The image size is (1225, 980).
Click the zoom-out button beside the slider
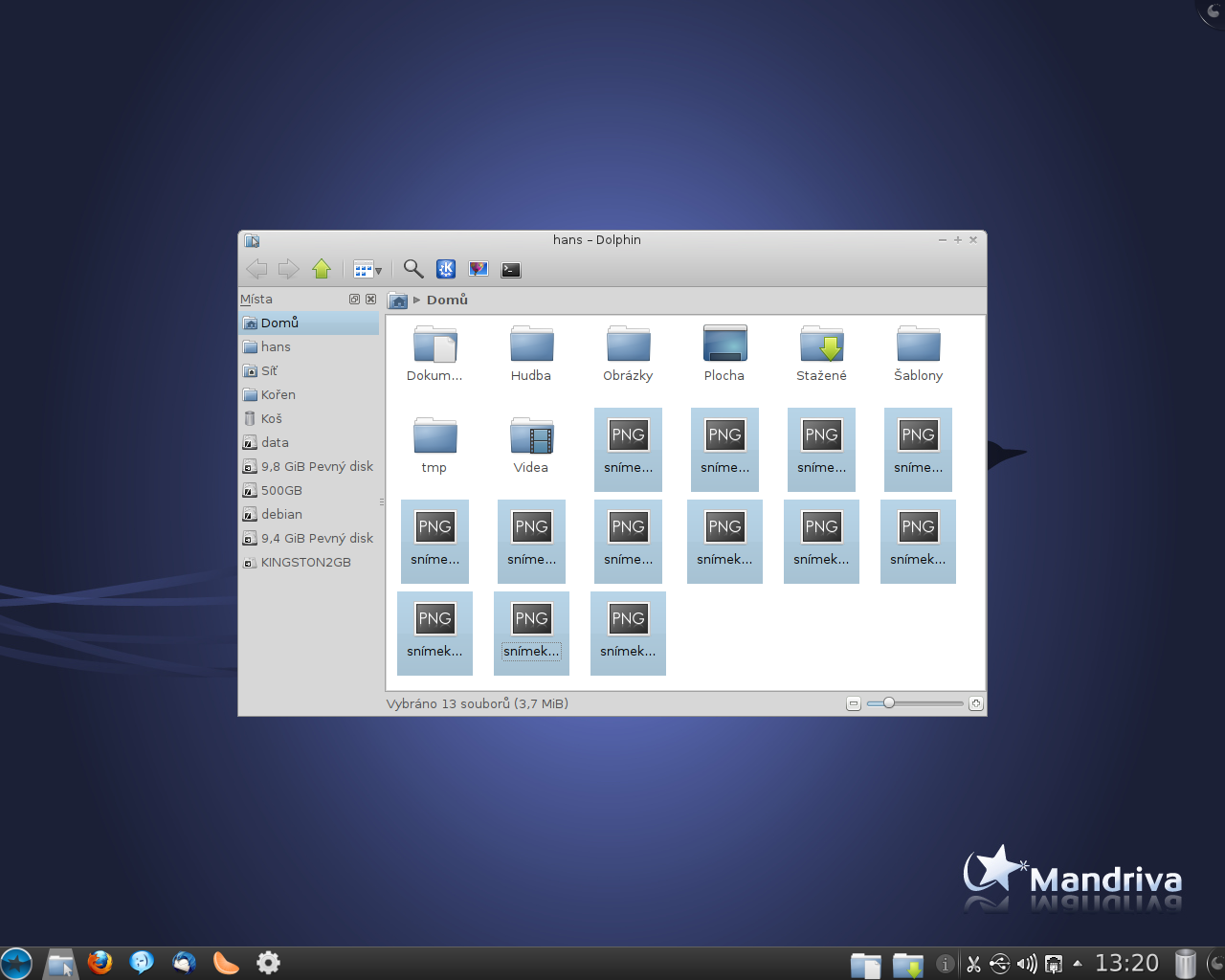click(x=854, y=703)
